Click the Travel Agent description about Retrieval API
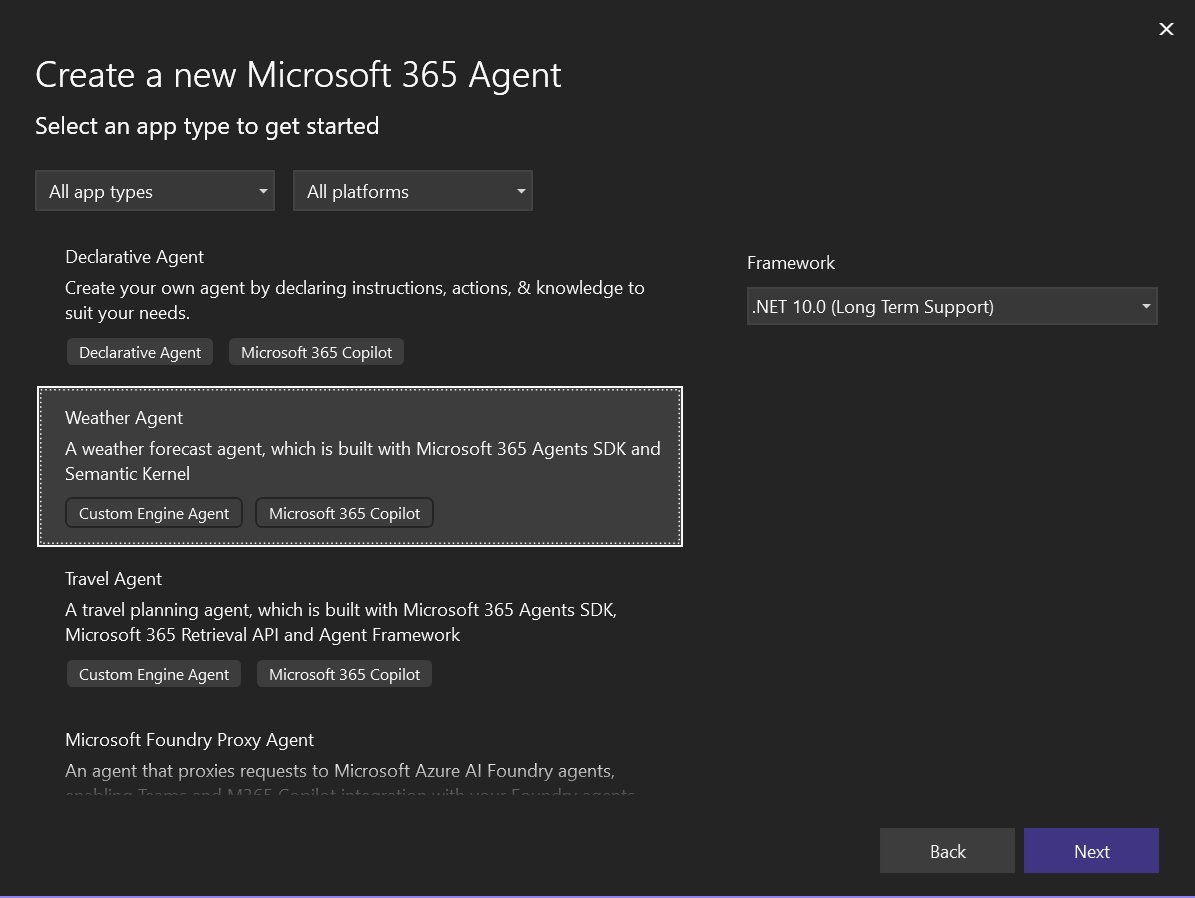The image size is (1195, 898). click(x=341, y=622)
